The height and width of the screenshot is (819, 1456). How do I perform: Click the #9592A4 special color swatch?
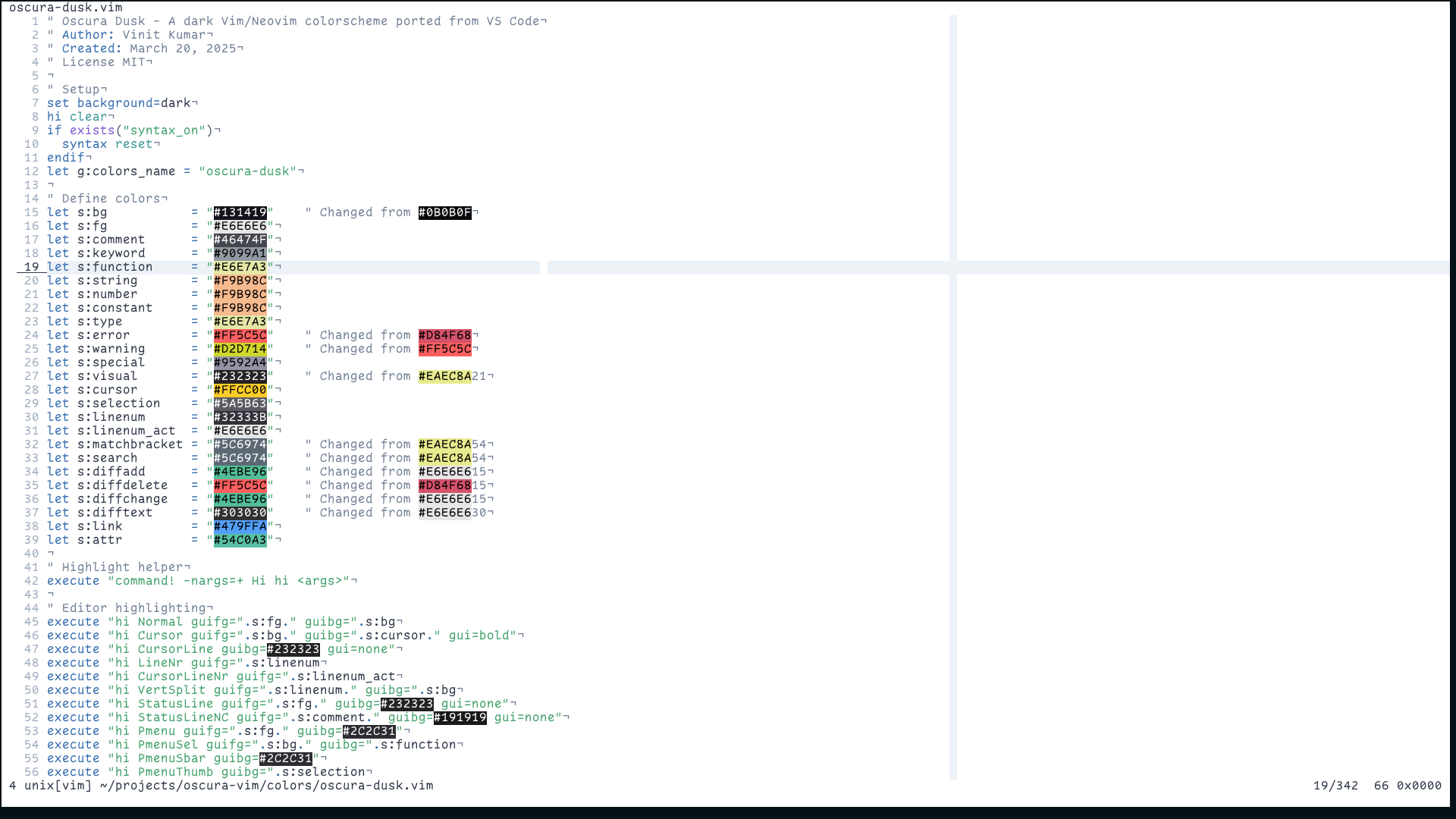240,362
